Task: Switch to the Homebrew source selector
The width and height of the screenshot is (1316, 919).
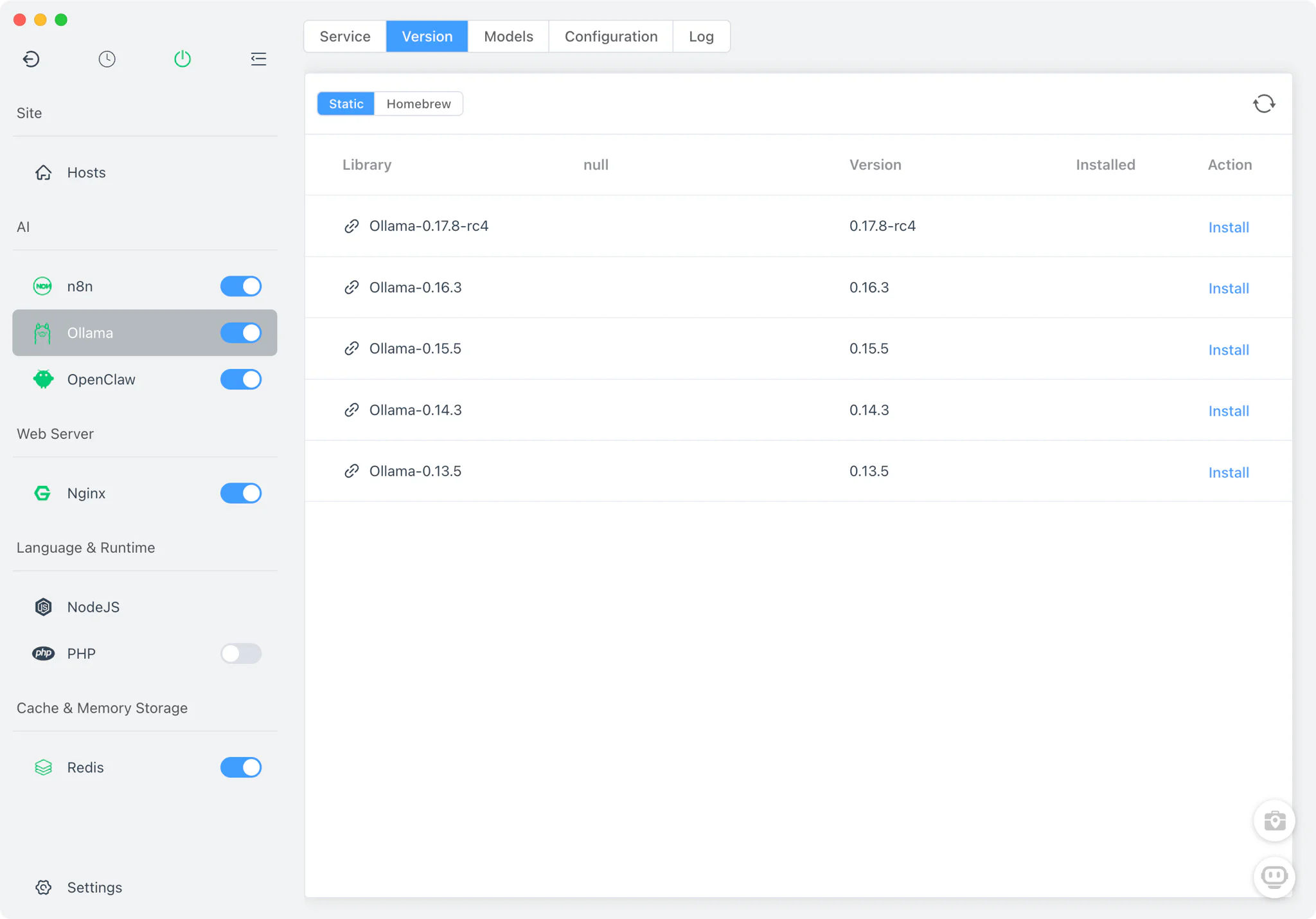Action: (x=418, y=103)
